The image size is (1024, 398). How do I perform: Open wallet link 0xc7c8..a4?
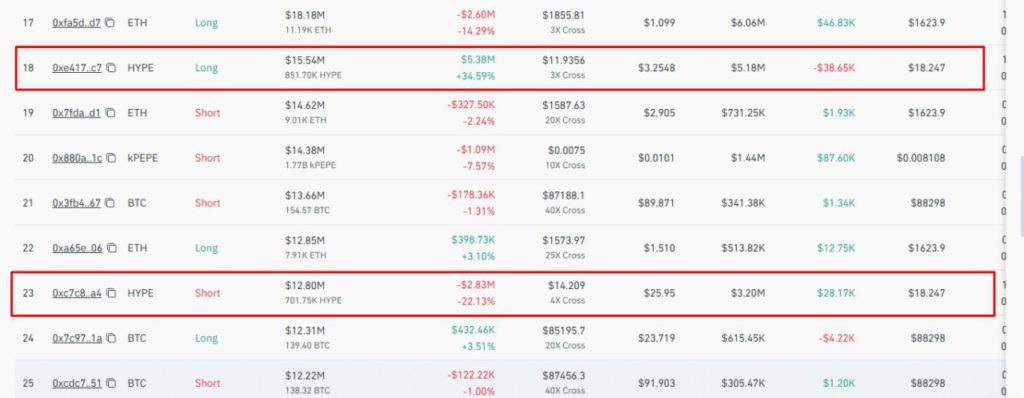(77, 293)
